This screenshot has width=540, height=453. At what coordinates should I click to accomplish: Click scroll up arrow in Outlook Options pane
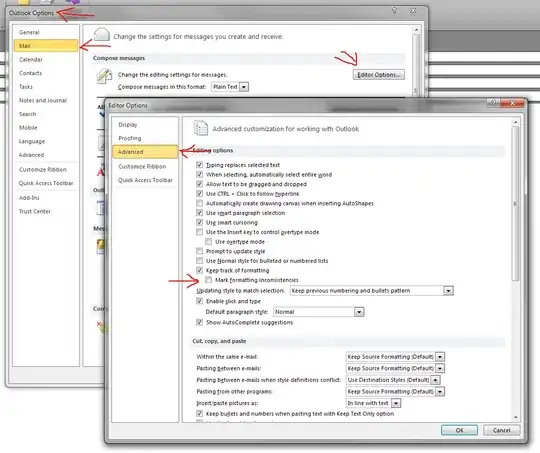point(416,30)
